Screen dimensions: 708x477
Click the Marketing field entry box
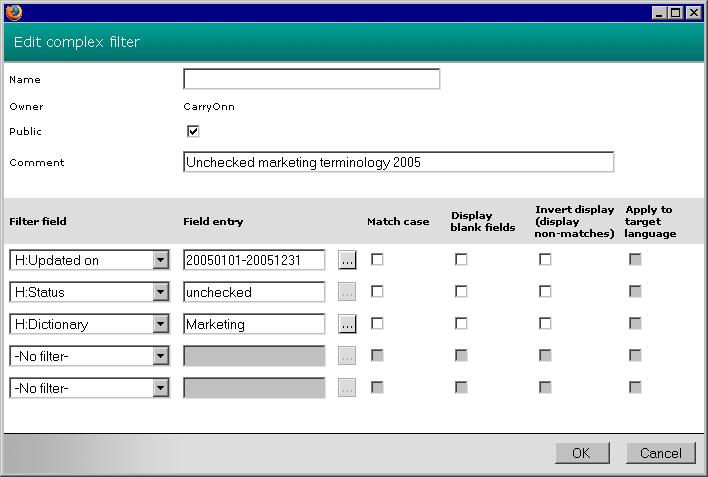[254, 324]
